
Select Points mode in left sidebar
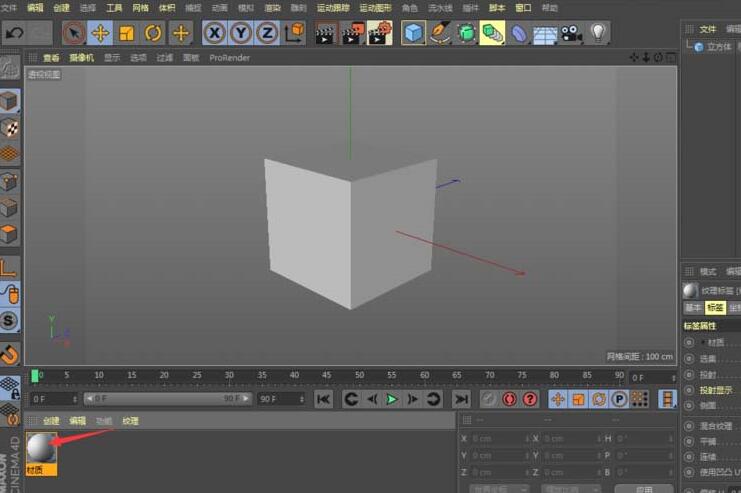(9, 181)
